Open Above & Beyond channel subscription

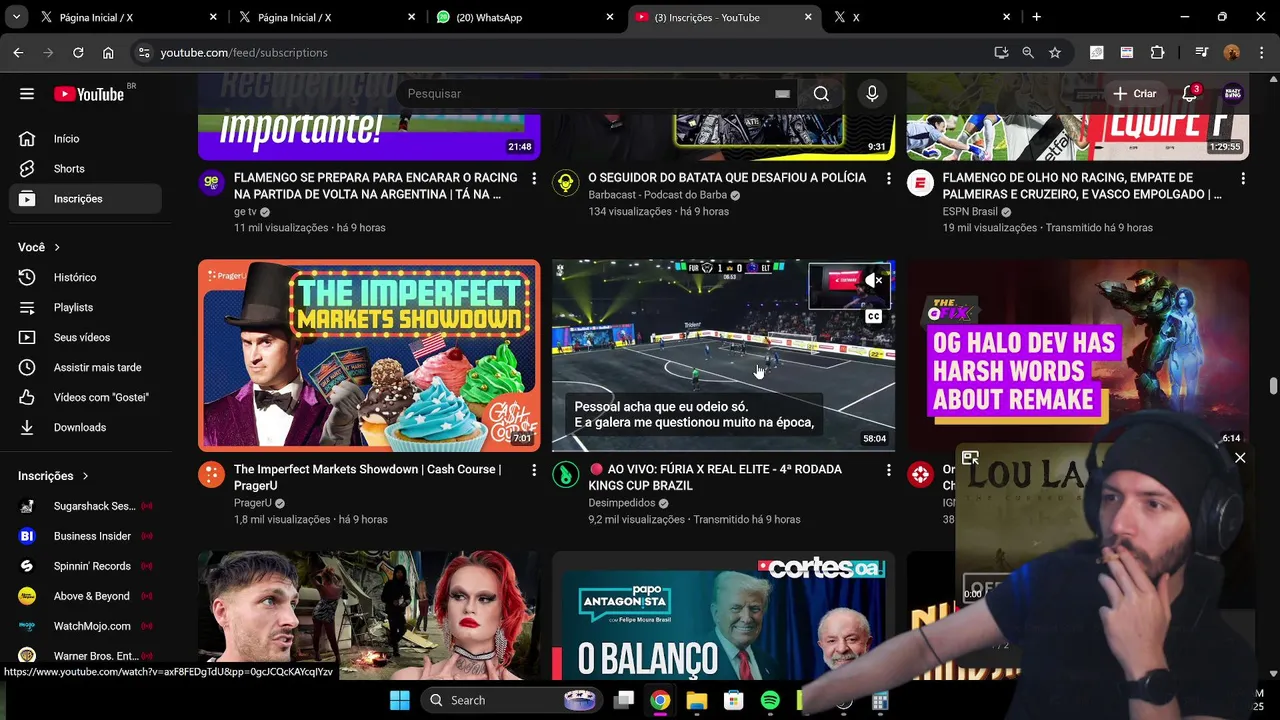(86, 596)
